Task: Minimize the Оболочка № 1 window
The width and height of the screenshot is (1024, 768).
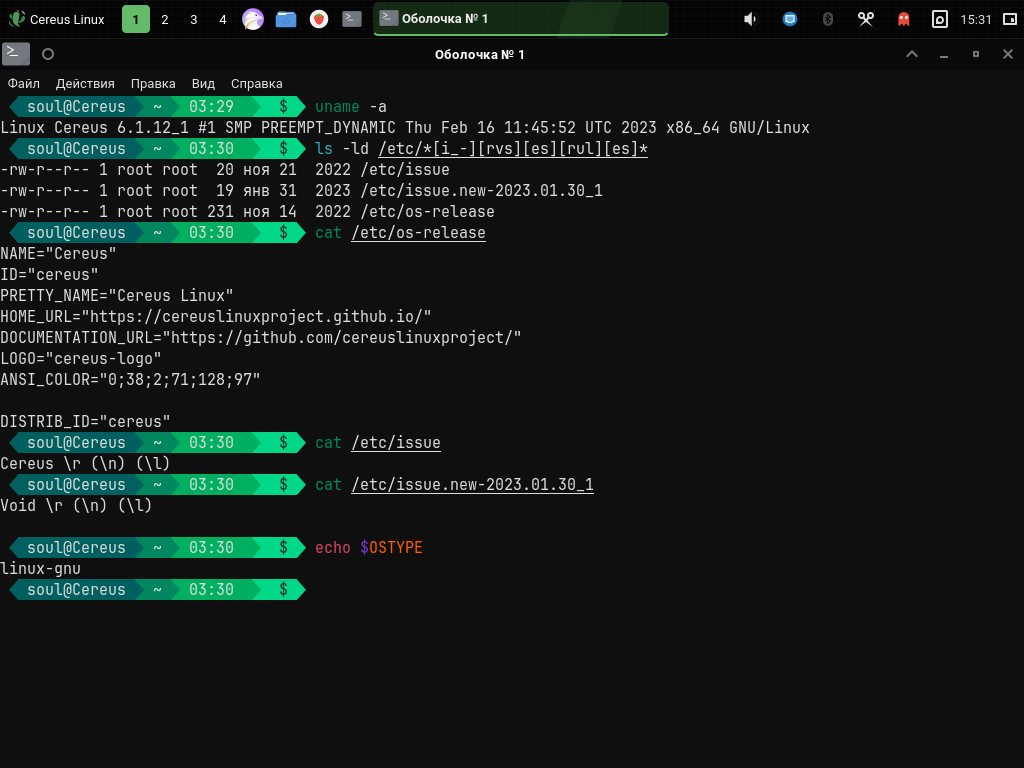Action: pyautogui.click(x=944, y=56)
